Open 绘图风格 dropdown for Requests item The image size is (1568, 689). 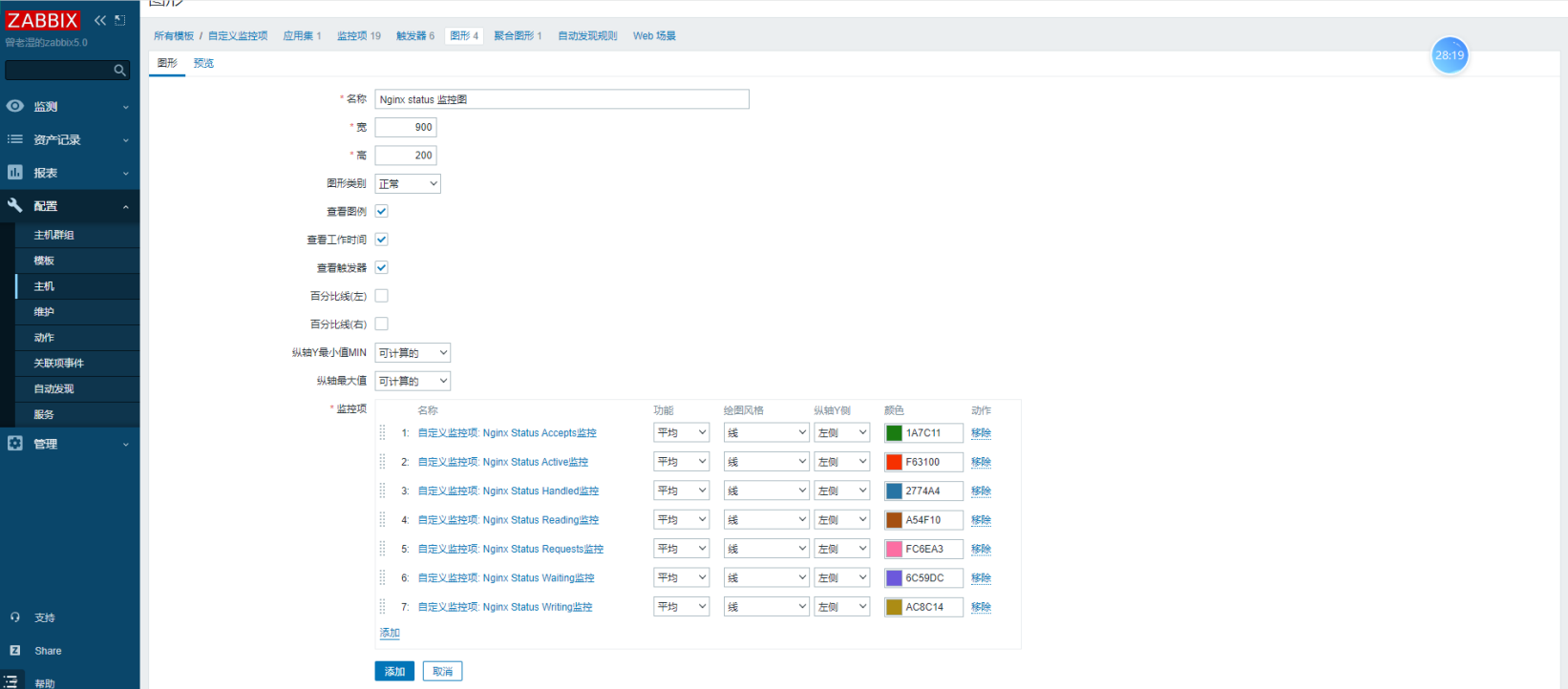pos(767,549)
